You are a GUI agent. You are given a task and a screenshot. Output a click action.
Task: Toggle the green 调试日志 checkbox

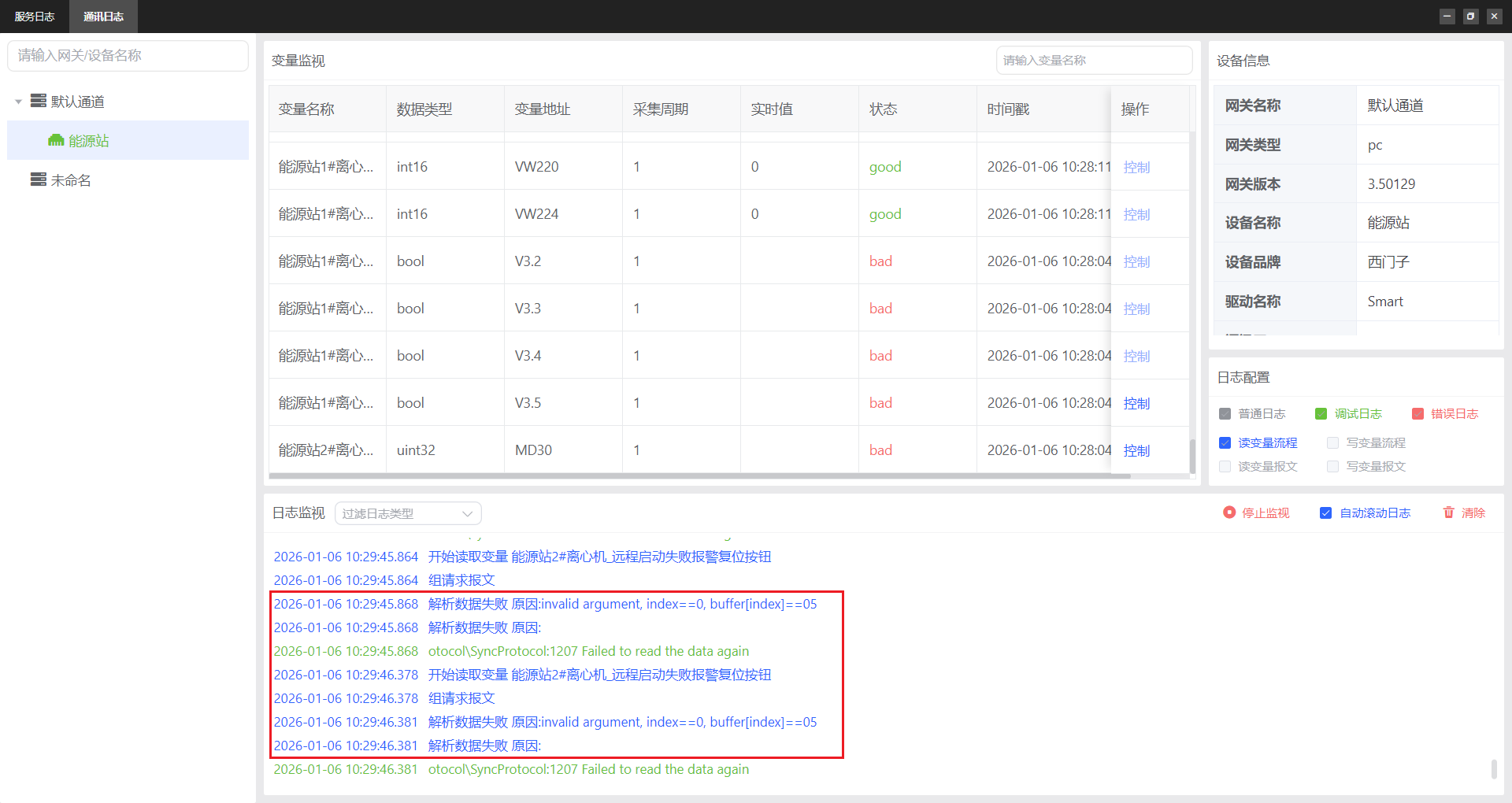[1321, 413]
